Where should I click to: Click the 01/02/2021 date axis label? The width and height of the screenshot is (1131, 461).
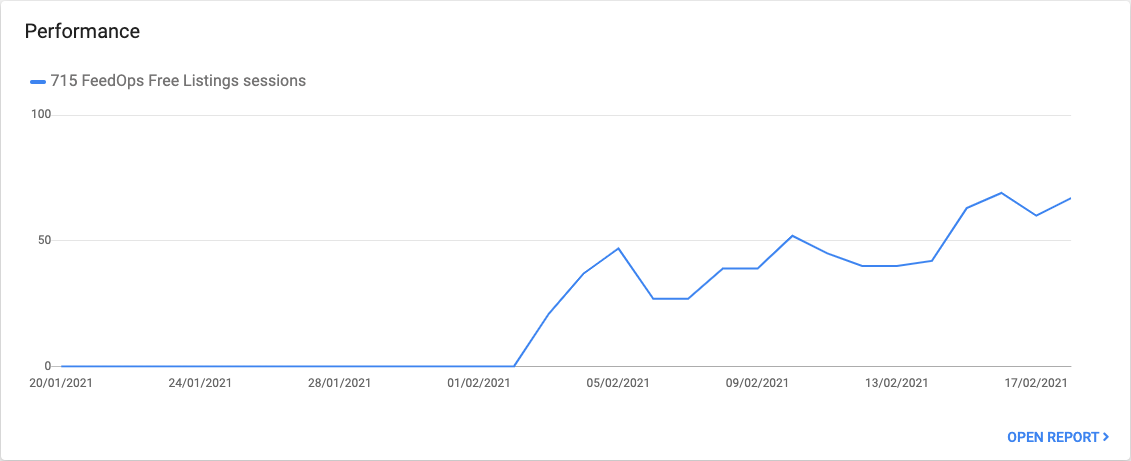[x=479, y=383]
